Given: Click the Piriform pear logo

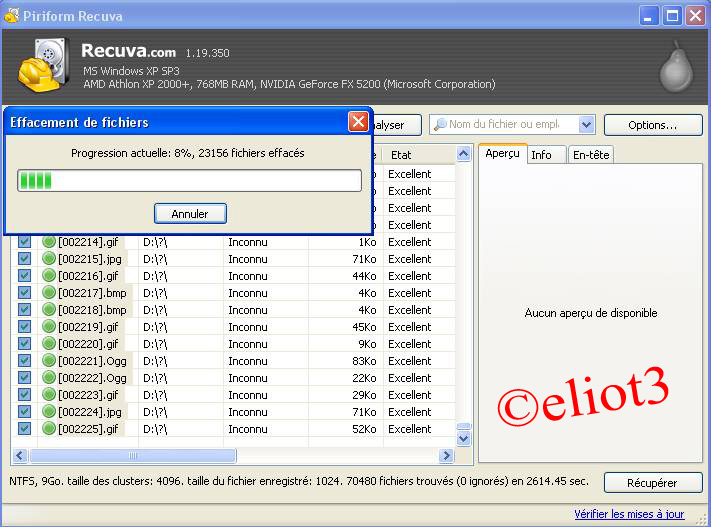Looking at the screenshot, I should click(x=676, y=67).
